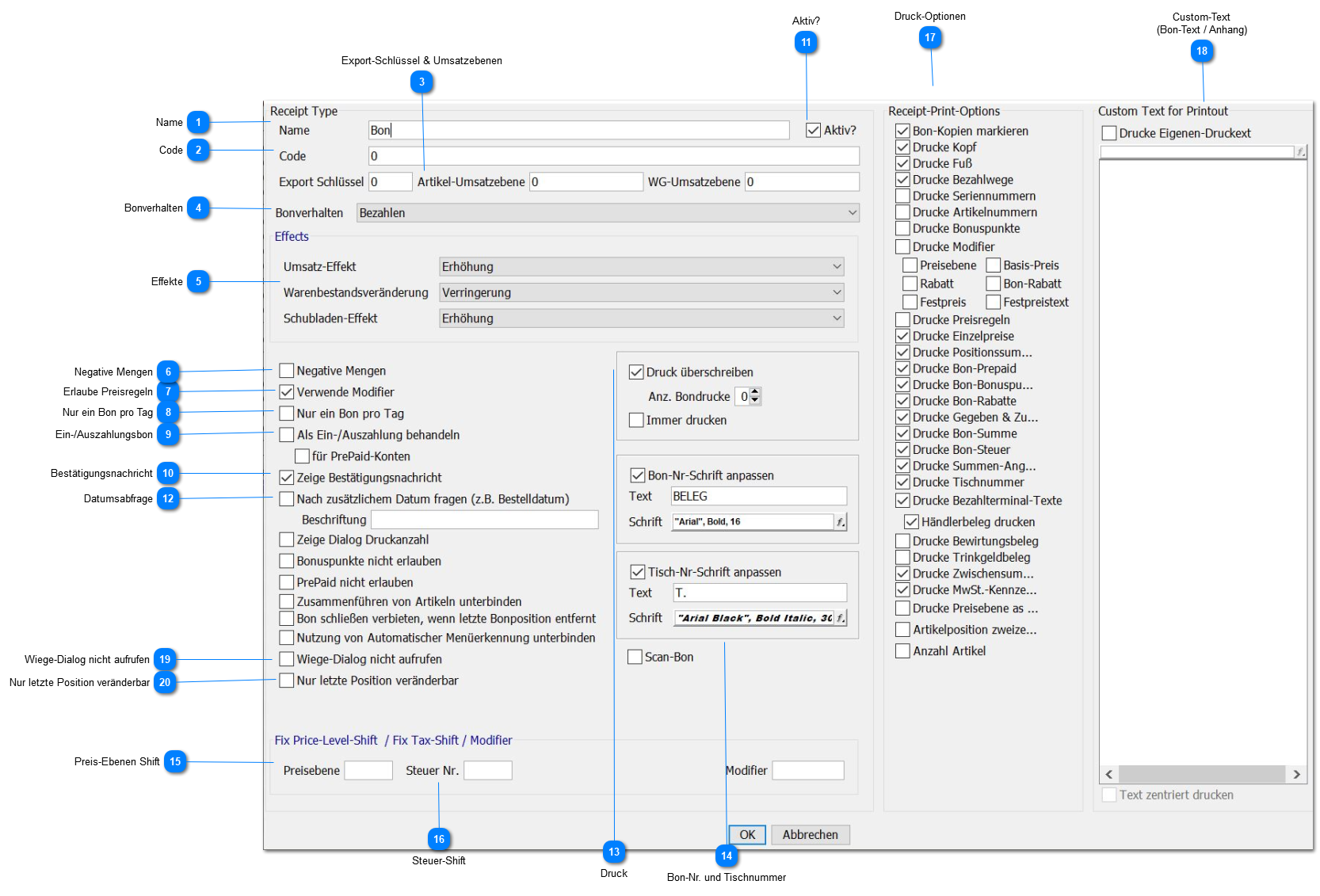1320x896 pixels.
Task: Open font picker for Bon-Nr-Schrift
Action: [x=840, y=522]
